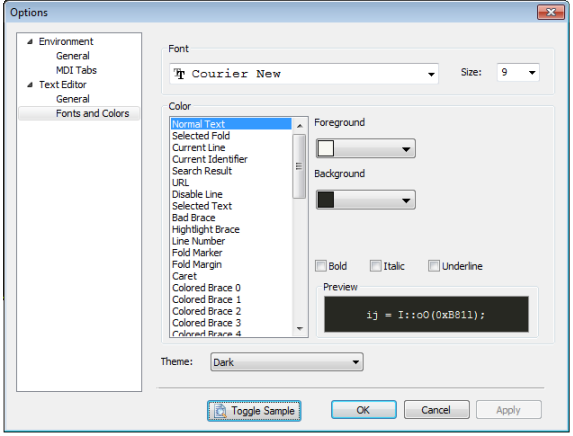
Task: Select 'Colored Brace 0' in the list
Action: [x=231, y=288]
